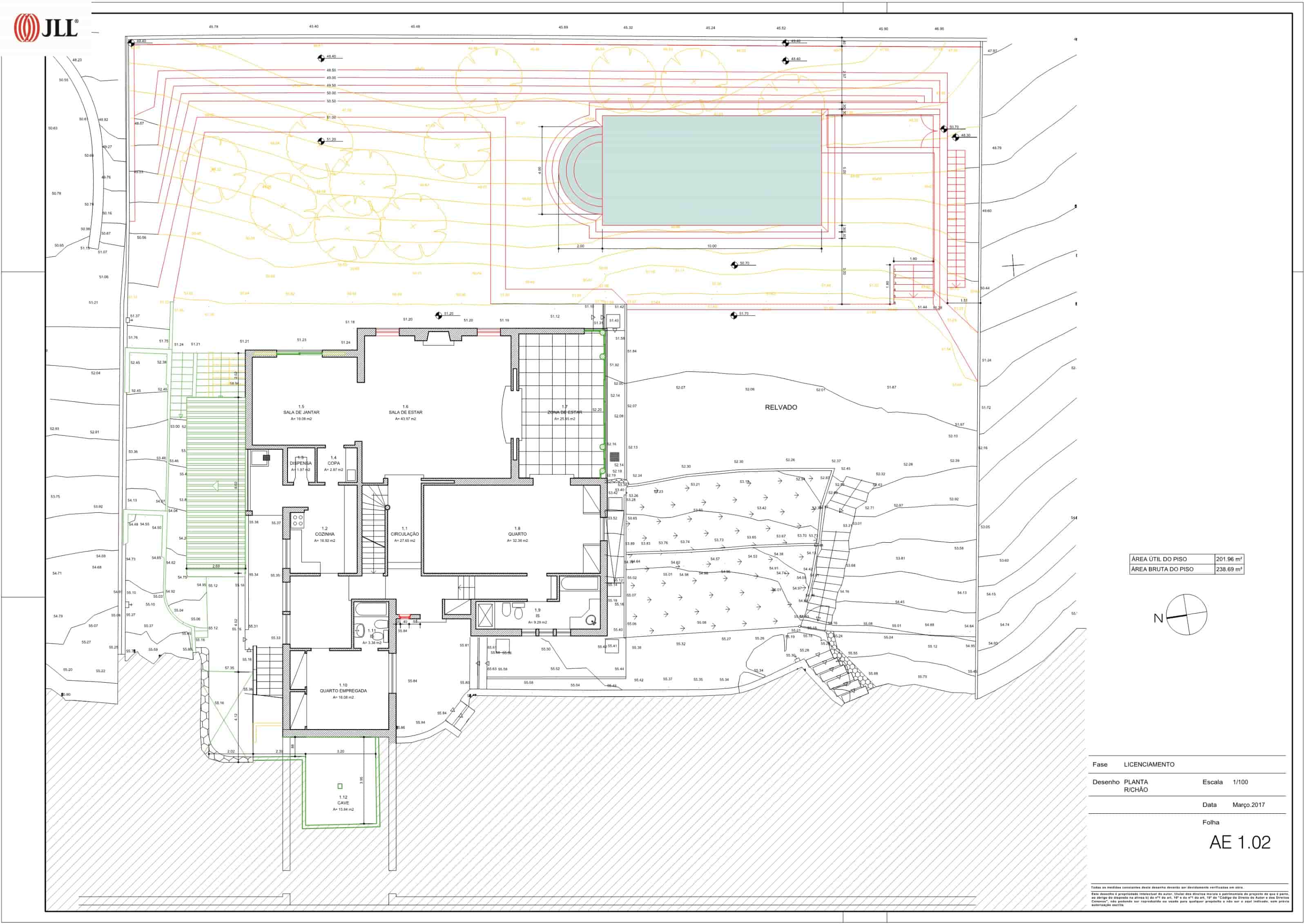Click the COZINHA room label
Screen dimensions: 1307x924
[324, 534]
